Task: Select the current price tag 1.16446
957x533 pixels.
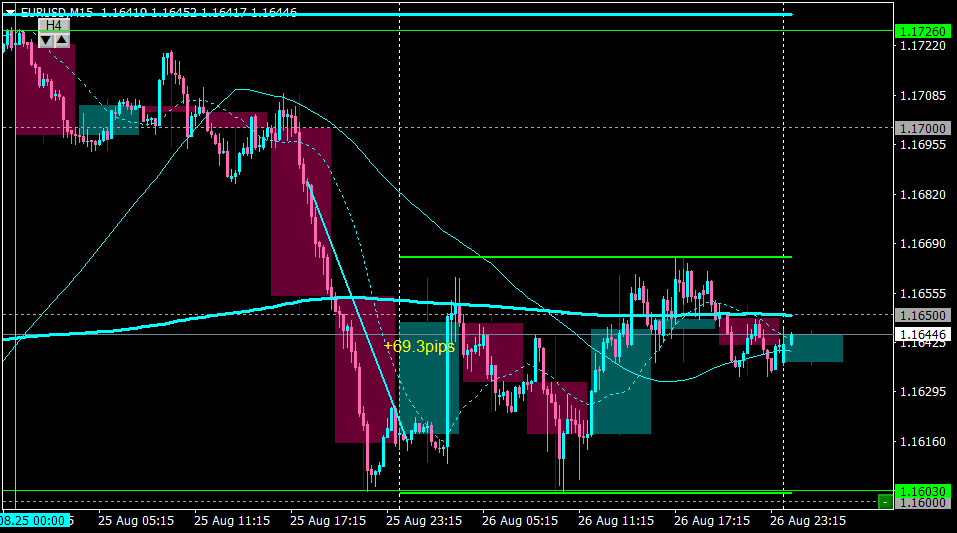Action: click(923, 335)
